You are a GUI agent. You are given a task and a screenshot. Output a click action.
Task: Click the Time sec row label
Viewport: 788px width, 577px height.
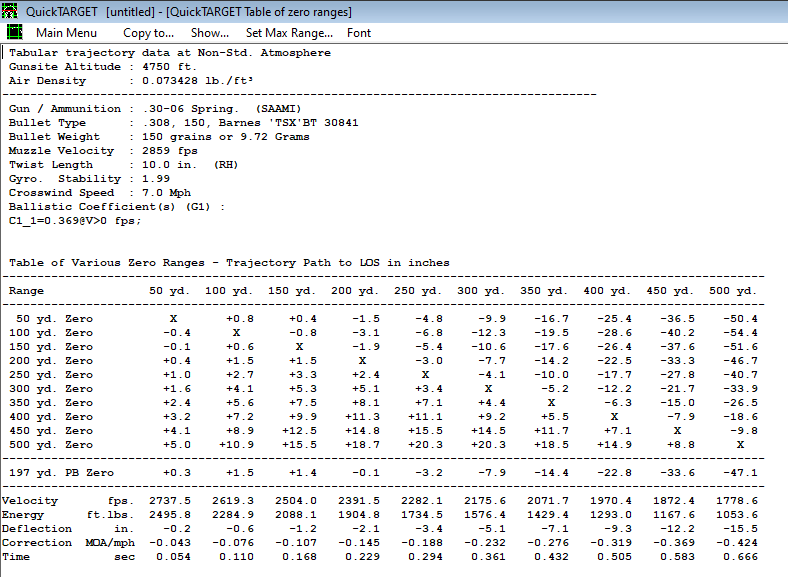[68, 557]
